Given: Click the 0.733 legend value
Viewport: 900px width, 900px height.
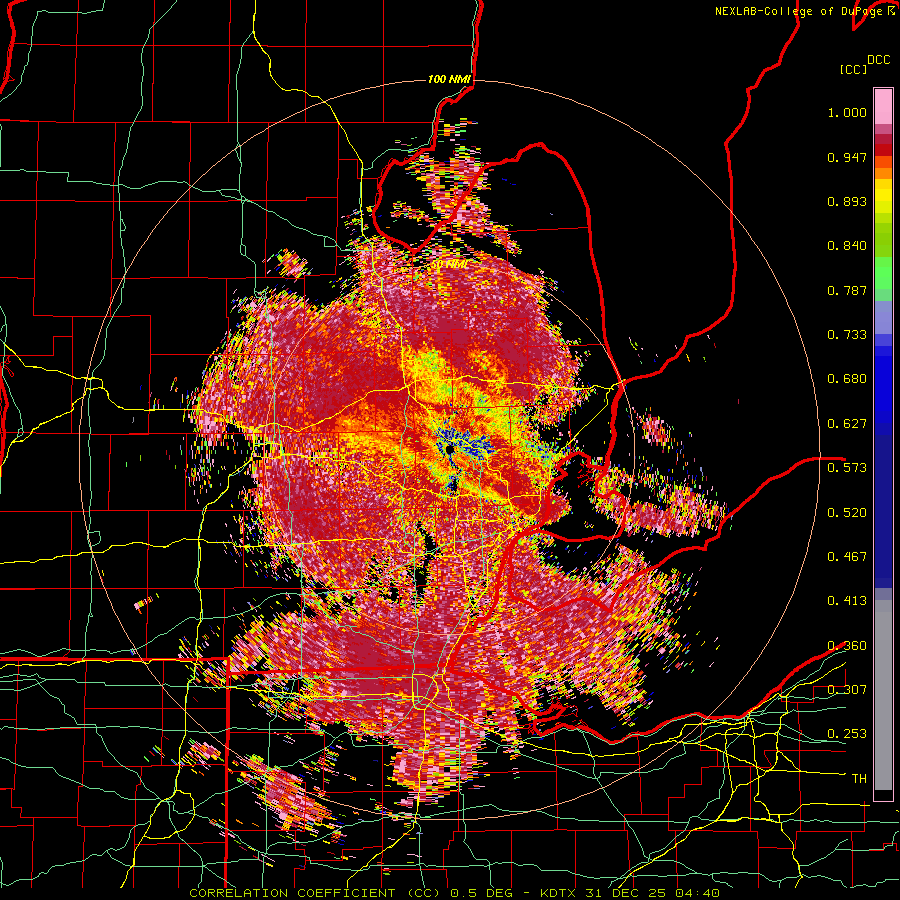Looking at the screenshot, I should (847, 335).
